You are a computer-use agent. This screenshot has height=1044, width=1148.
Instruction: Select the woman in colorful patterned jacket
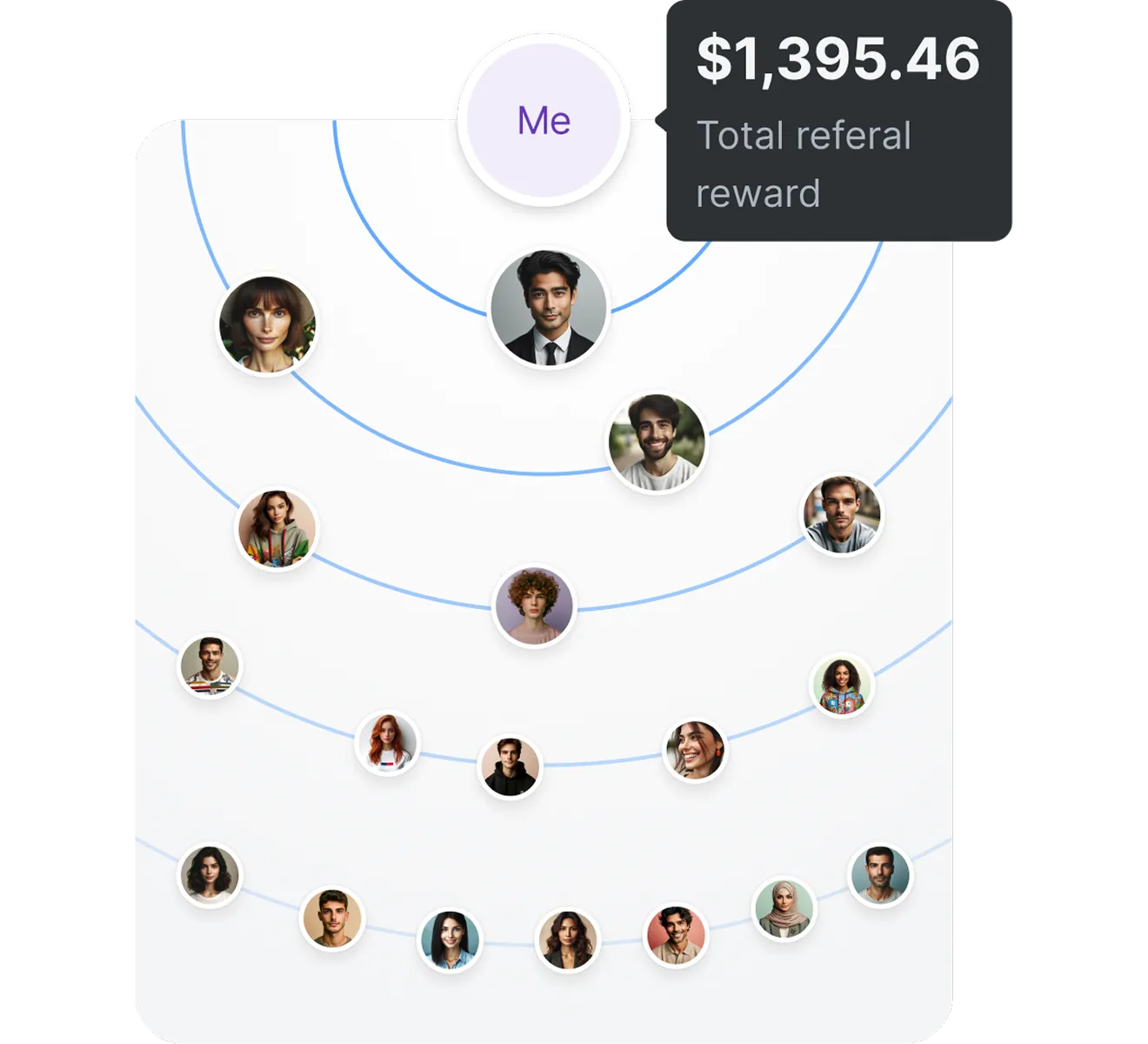point(842,686)
